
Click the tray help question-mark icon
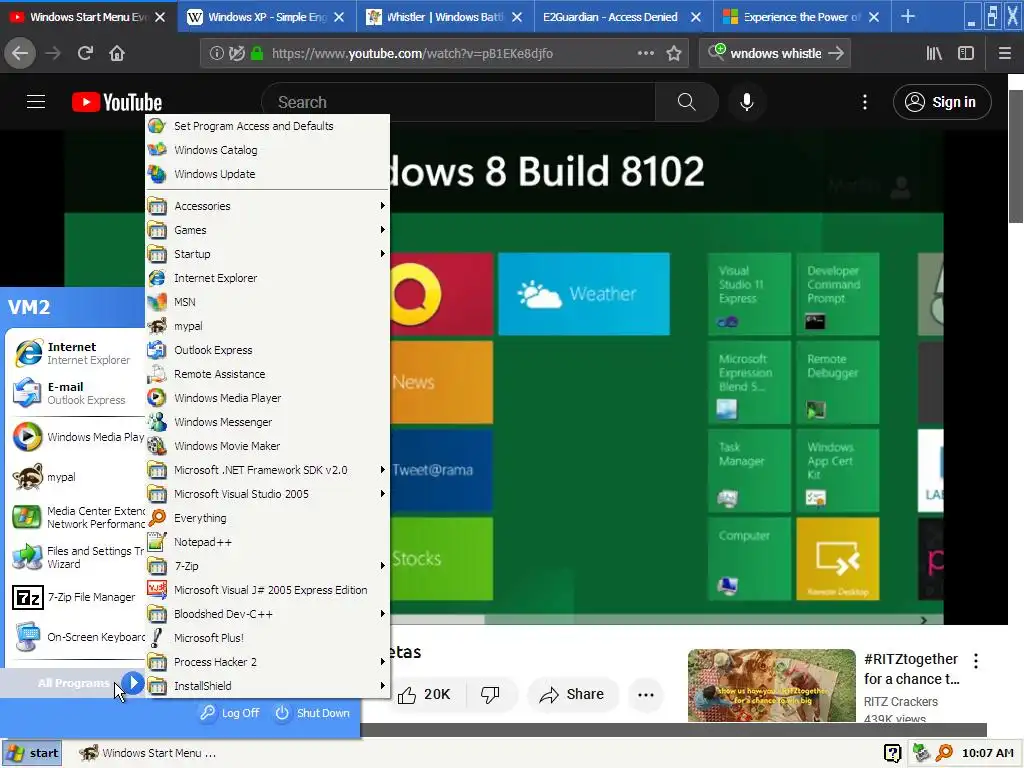click(893, 753)
